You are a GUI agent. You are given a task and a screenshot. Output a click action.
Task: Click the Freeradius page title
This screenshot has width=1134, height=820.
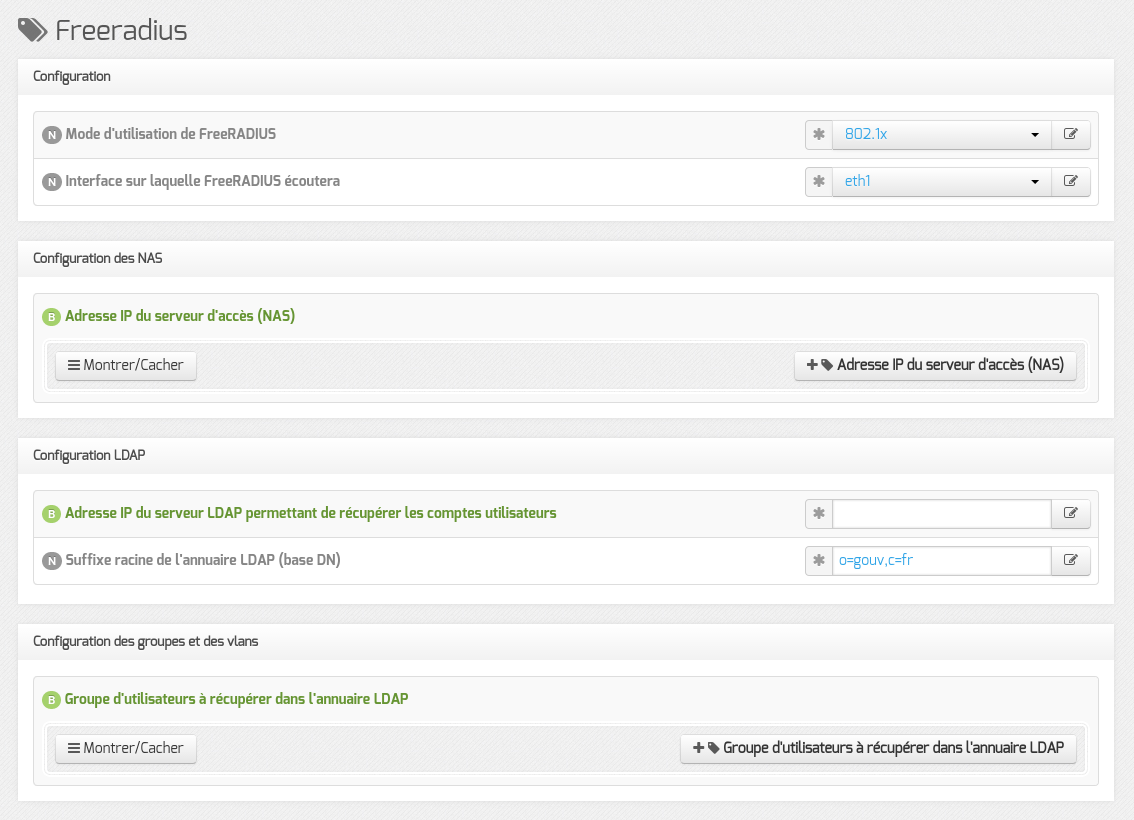121,30
